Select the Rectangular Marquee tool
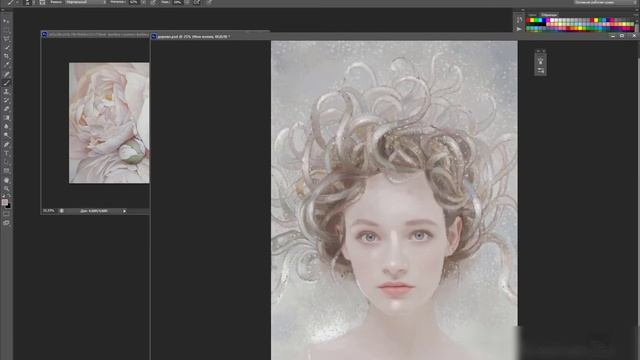Screen dimensions: 640x360 click(6, 29)
